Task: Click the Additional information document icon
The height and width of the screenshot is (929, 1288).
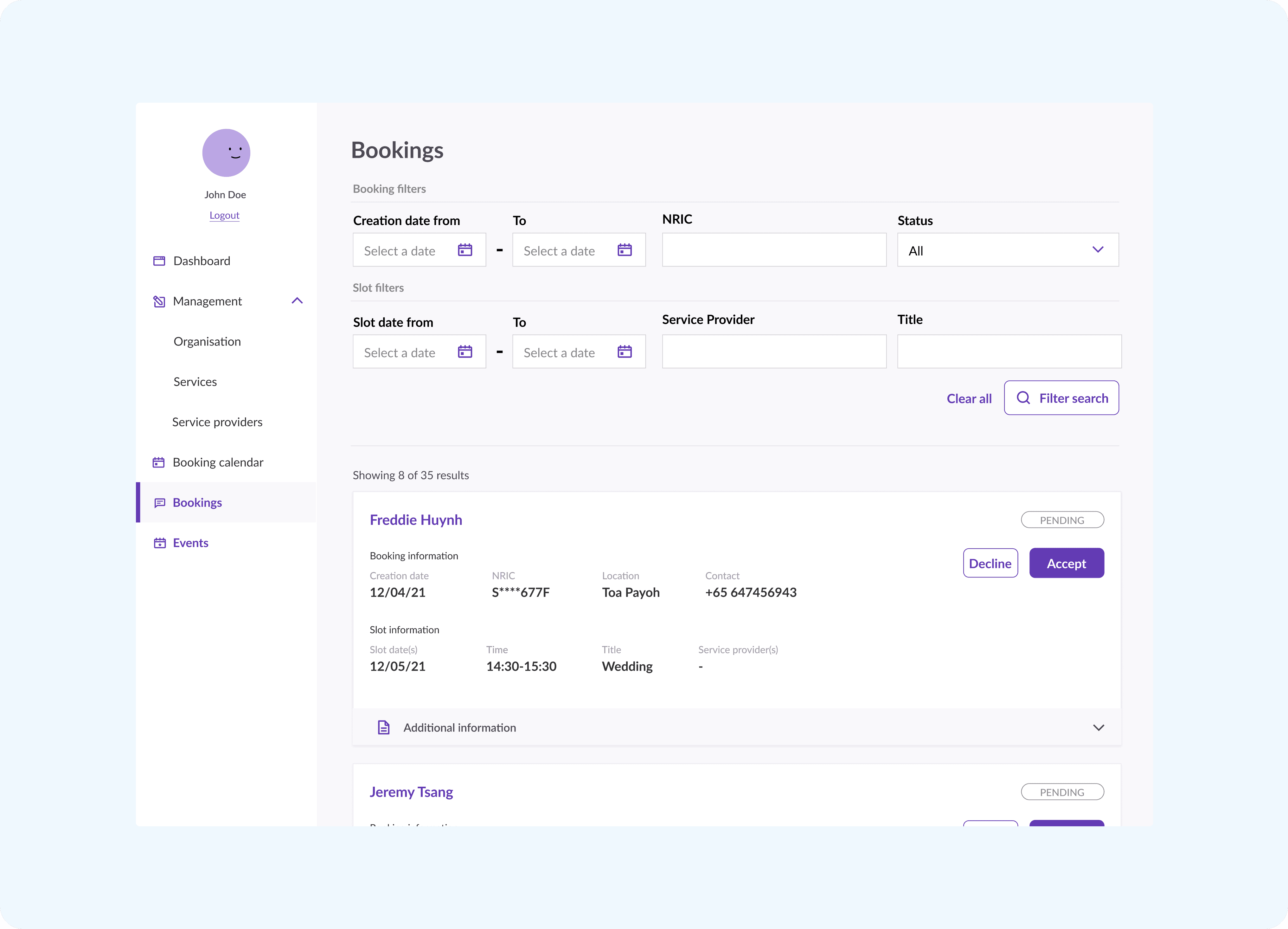Action: 384,727
